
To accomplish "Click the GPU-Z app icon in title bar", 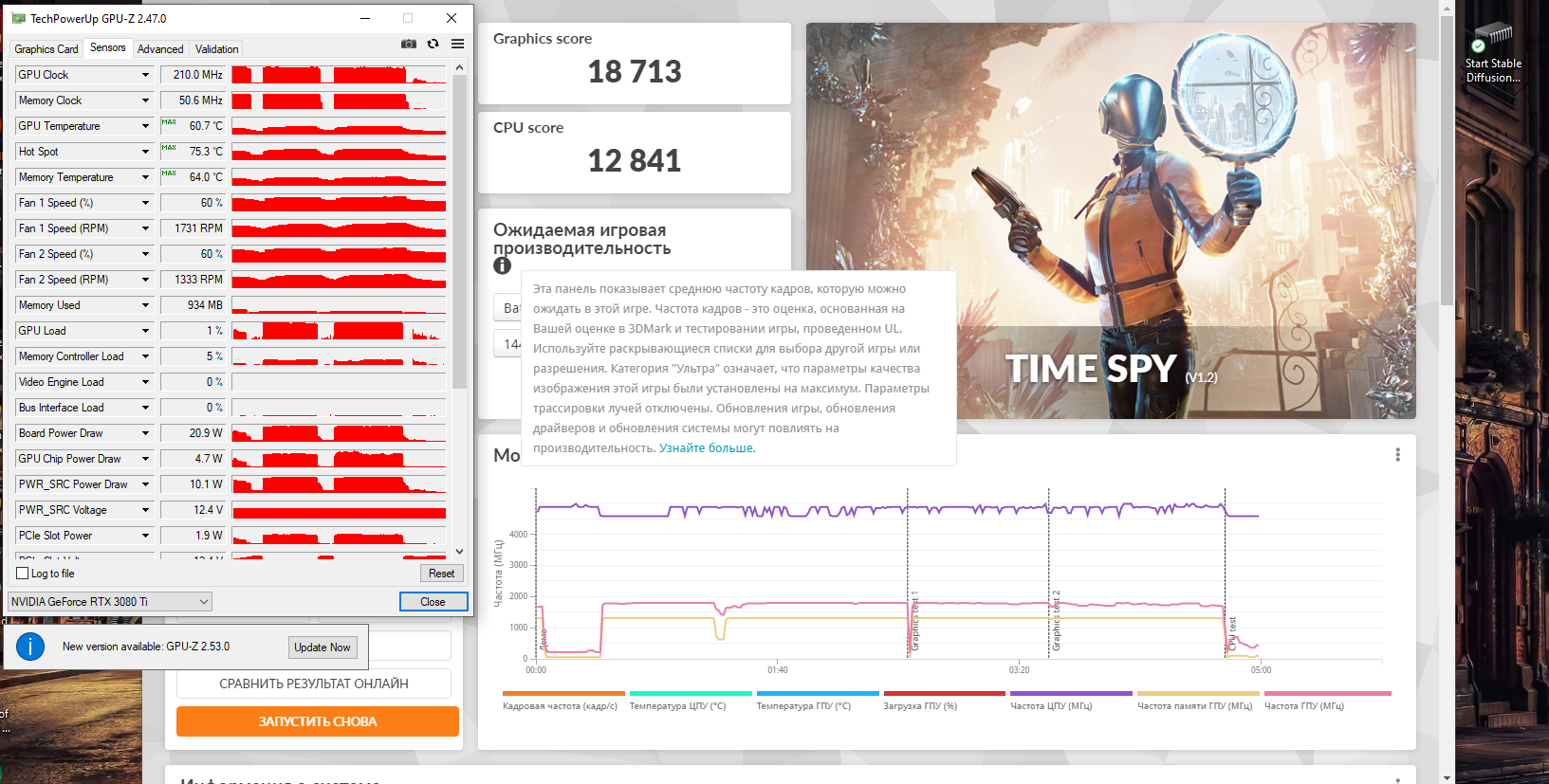I will click(x=18, y=18).
